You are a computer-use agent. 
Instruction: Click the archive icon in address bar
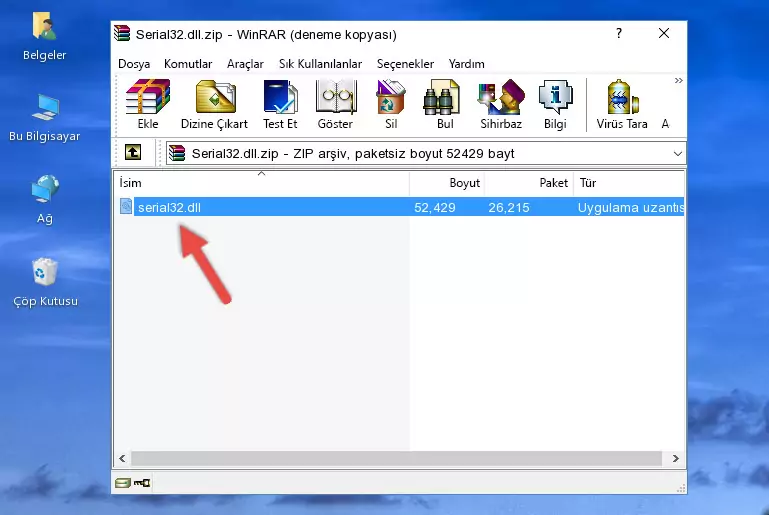pyautogui.click(x=177, y=154)
